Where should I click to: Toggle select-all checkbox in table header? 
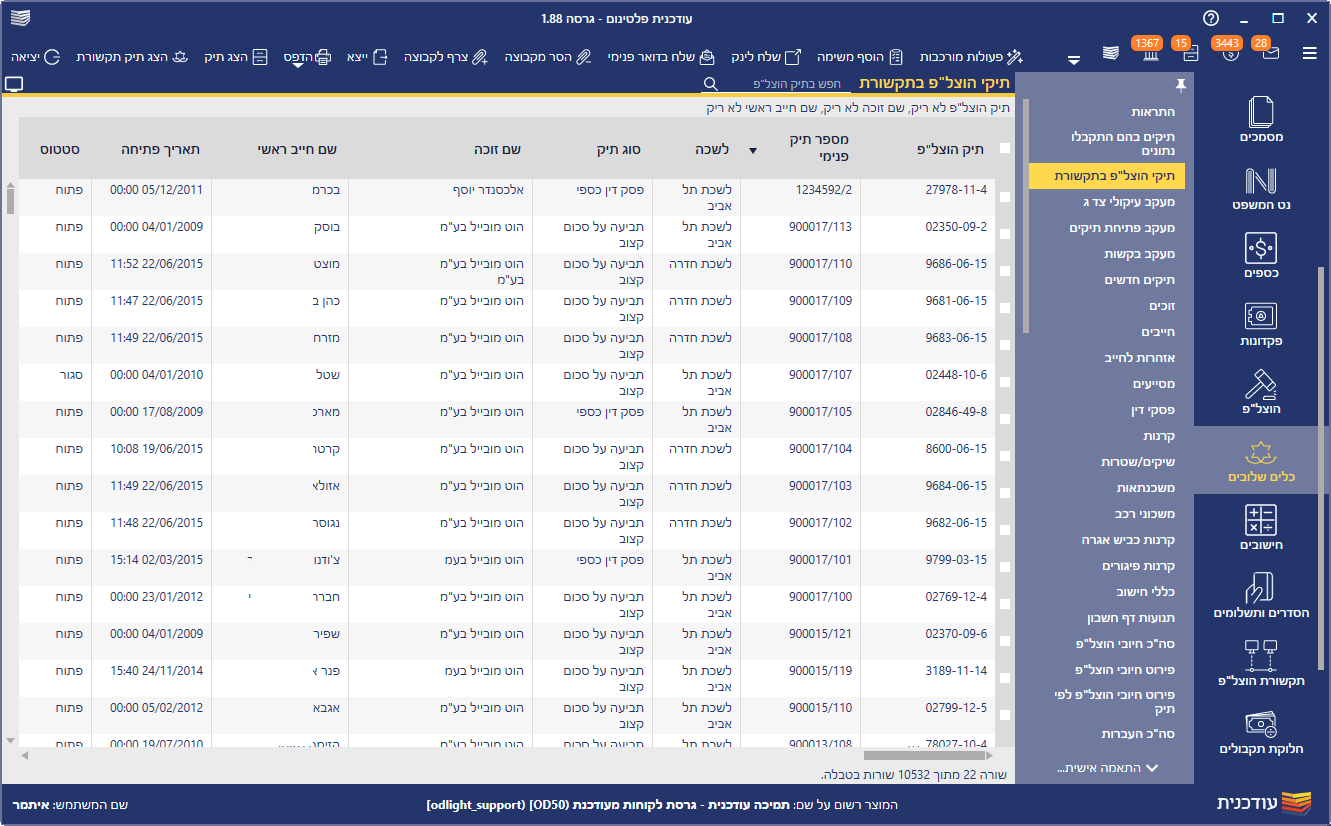[x=1005, y=148]
